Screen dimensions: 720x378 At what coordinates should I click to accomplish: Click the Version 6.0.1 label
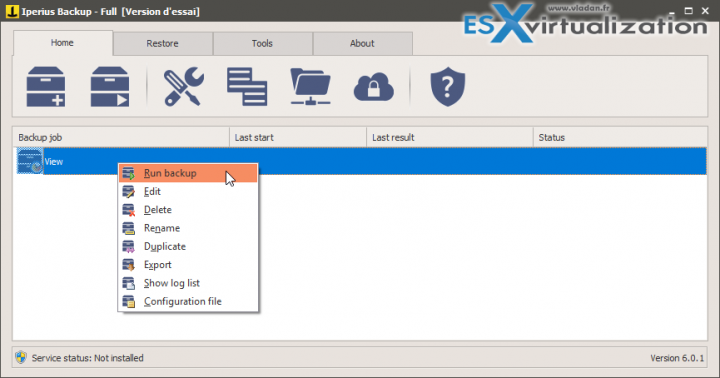click(677, 358)
